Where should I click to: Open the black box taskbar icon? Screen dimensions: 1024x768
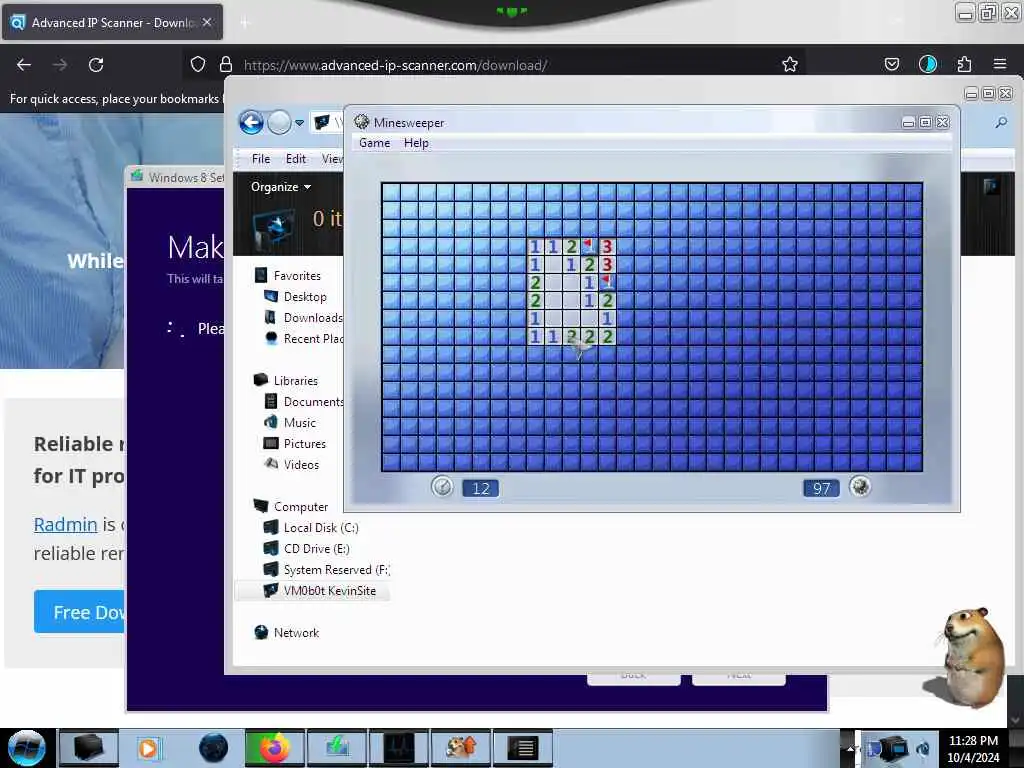[88, 748]
